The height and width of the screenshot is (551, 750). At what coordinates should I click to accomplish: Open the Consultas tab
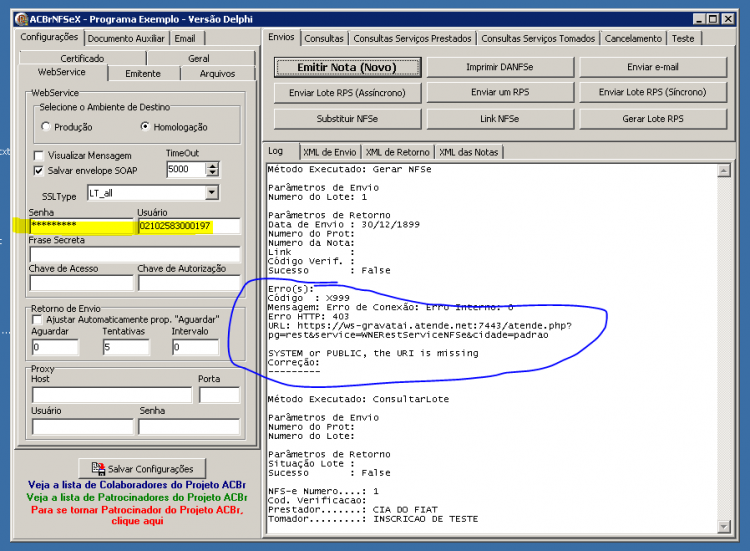click(324, 39)
